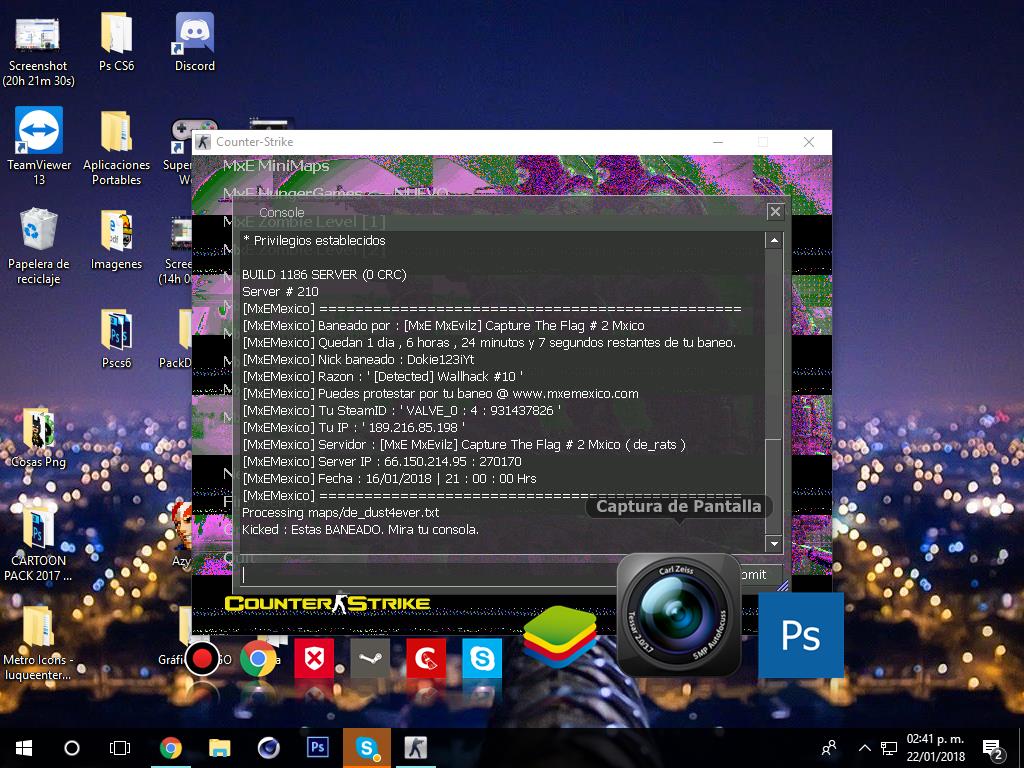Switch to Chrome in taskbar
The image size is (1024, 768).
tap(170, 748)
